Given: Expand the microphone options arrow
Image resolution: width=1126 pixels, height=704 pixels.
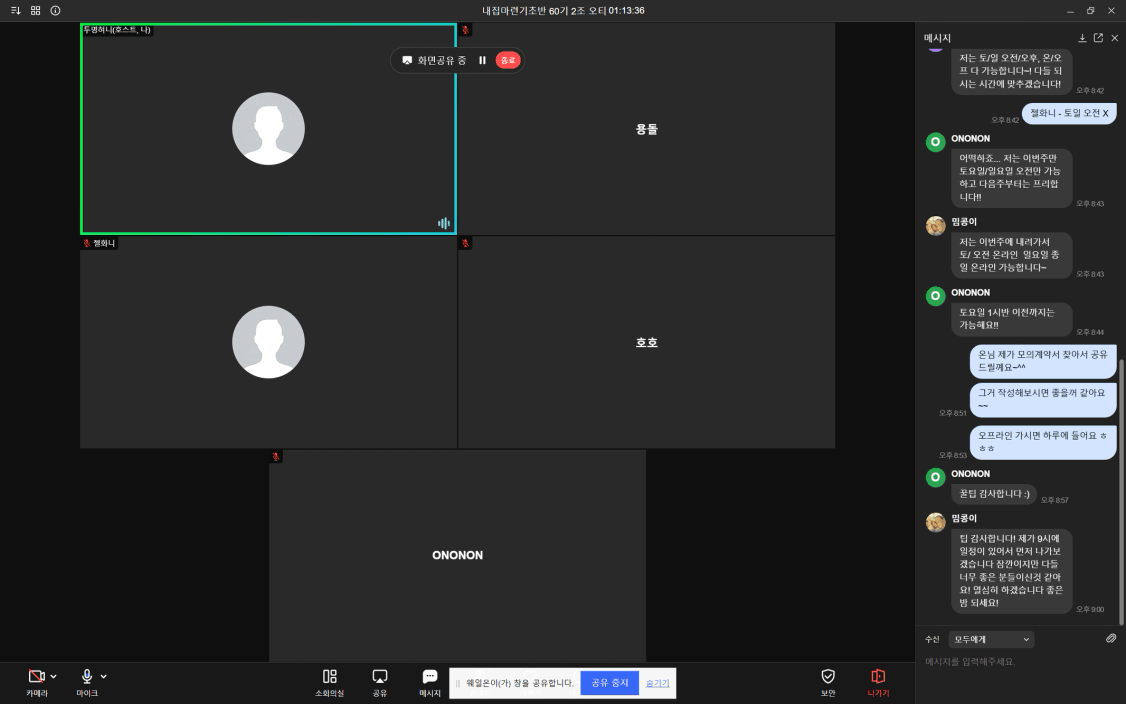Looking at the screenshot, I should [x=104, y=677].
